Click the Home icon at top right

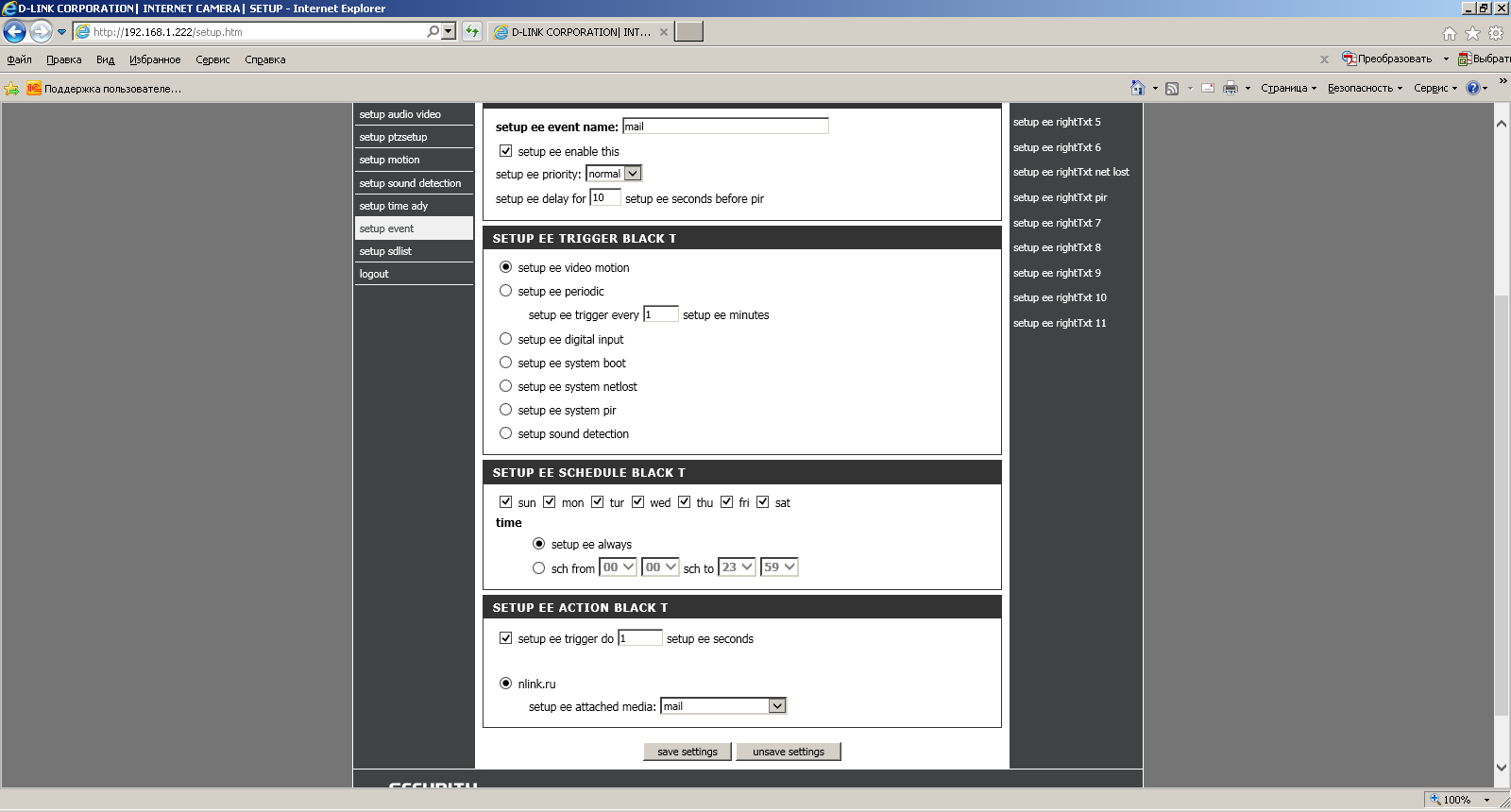click(x=1450, y=33)
